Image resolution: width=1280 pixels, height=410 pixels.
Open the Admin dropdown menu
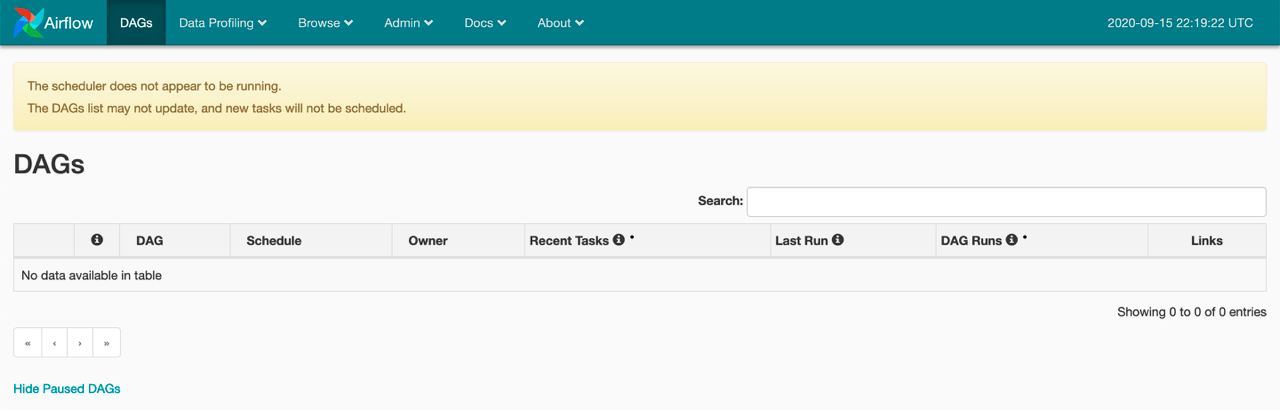pyautogui.click(x=408, y=22)
